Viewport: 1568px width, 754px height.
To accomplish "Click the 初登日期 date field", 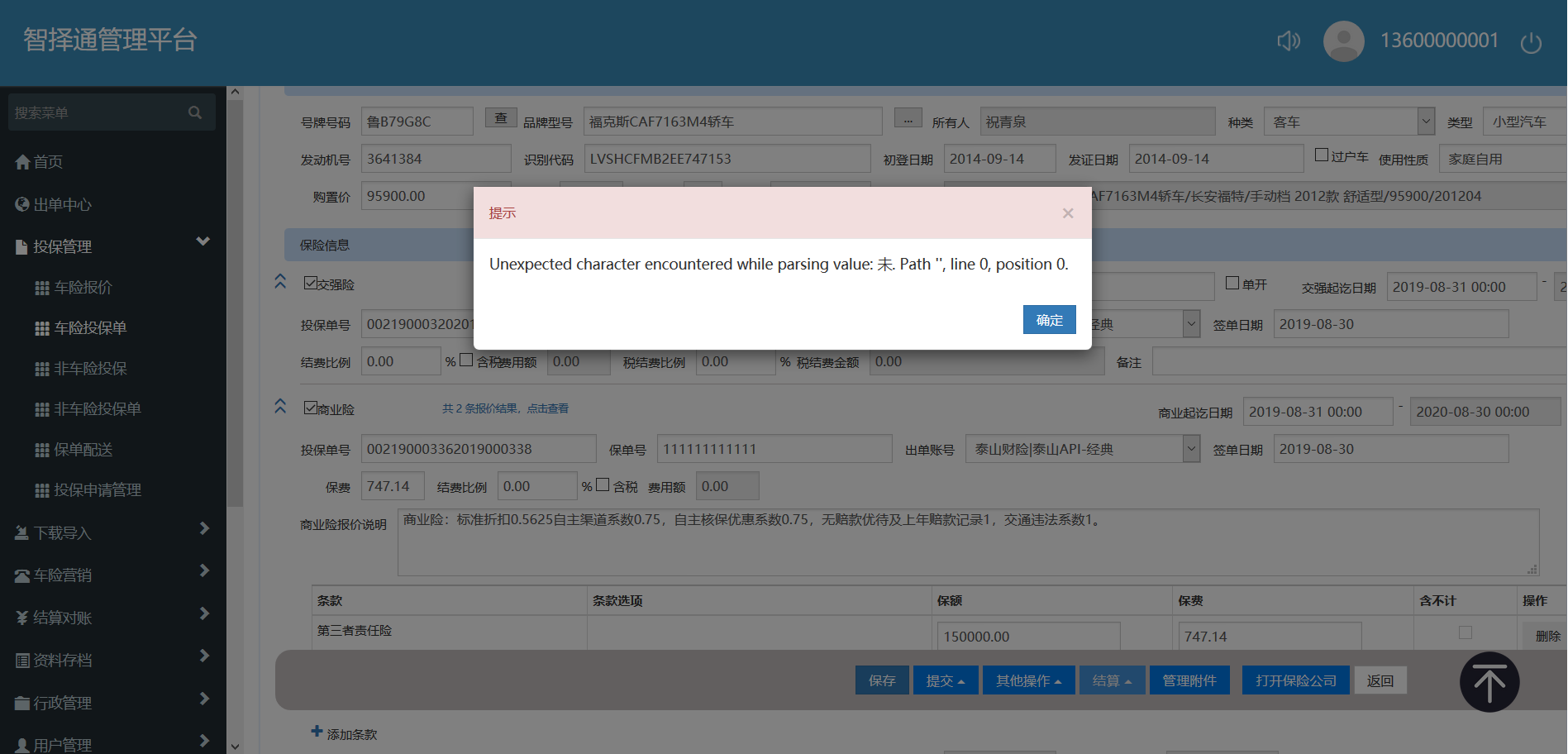I will coord(1000,159).
